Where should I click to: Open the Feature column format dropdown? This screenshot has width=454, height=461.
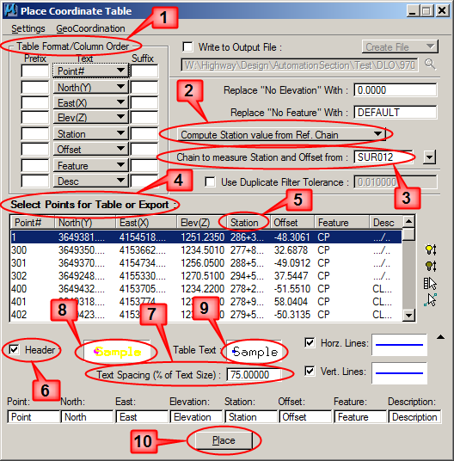pyautogui.click(x=90, y=165)
